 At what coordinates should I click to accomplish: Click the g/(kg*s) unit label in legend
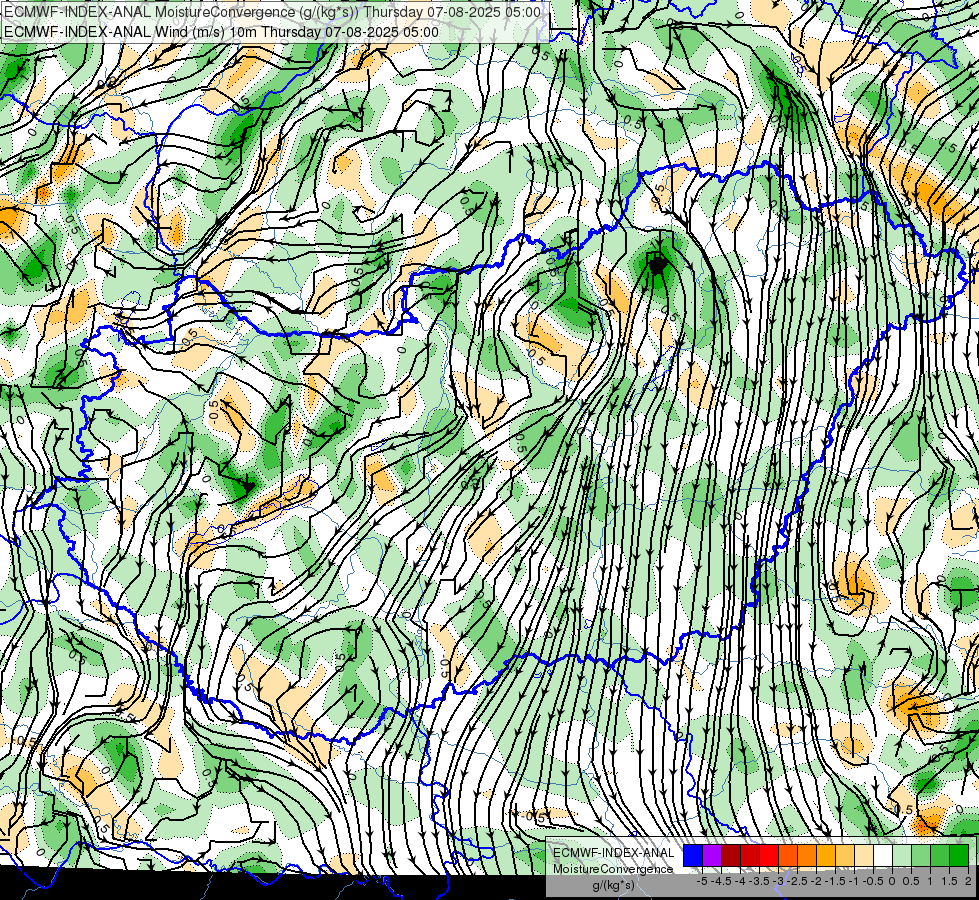click(614, 886)
